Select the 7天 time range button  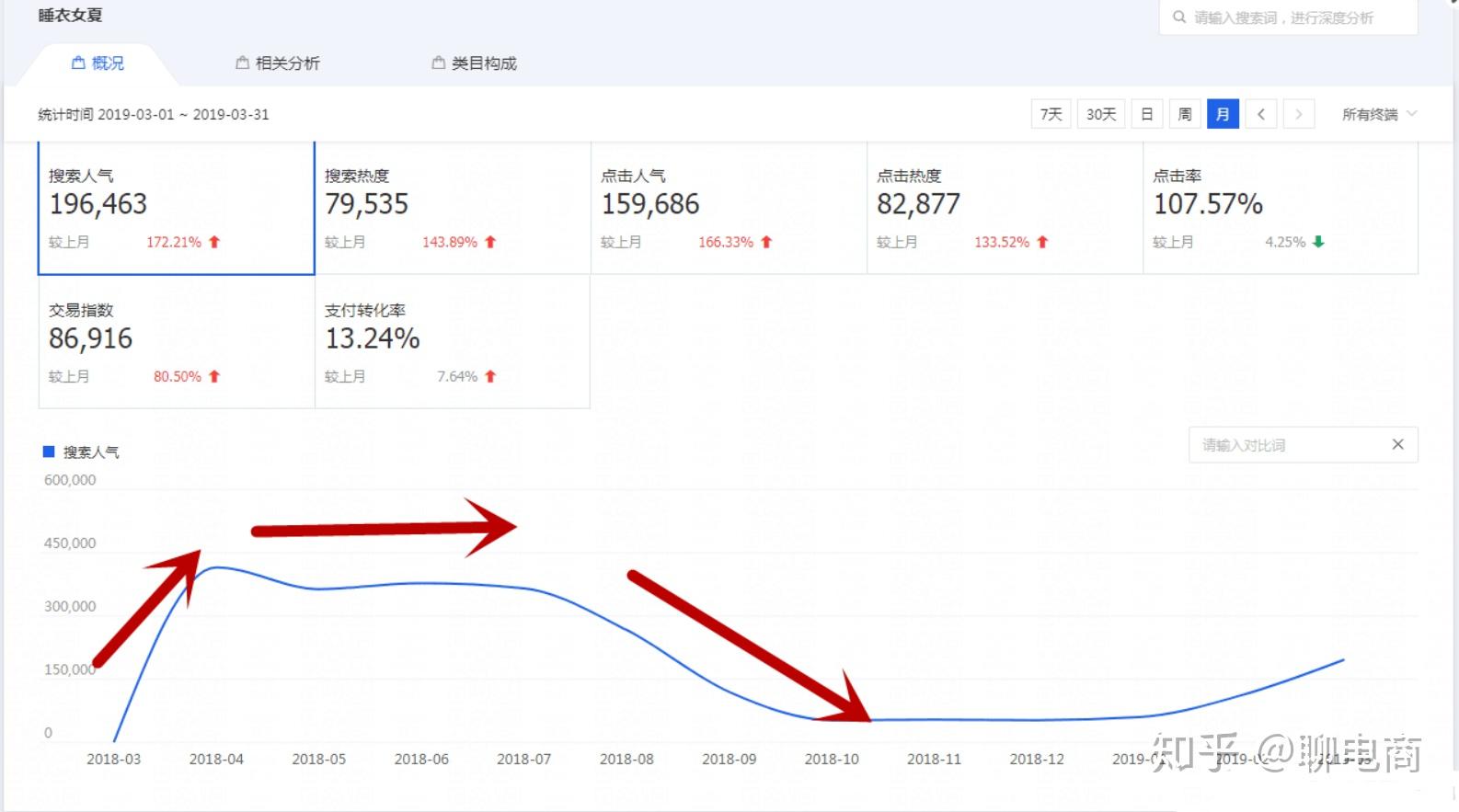point(1051,114)
